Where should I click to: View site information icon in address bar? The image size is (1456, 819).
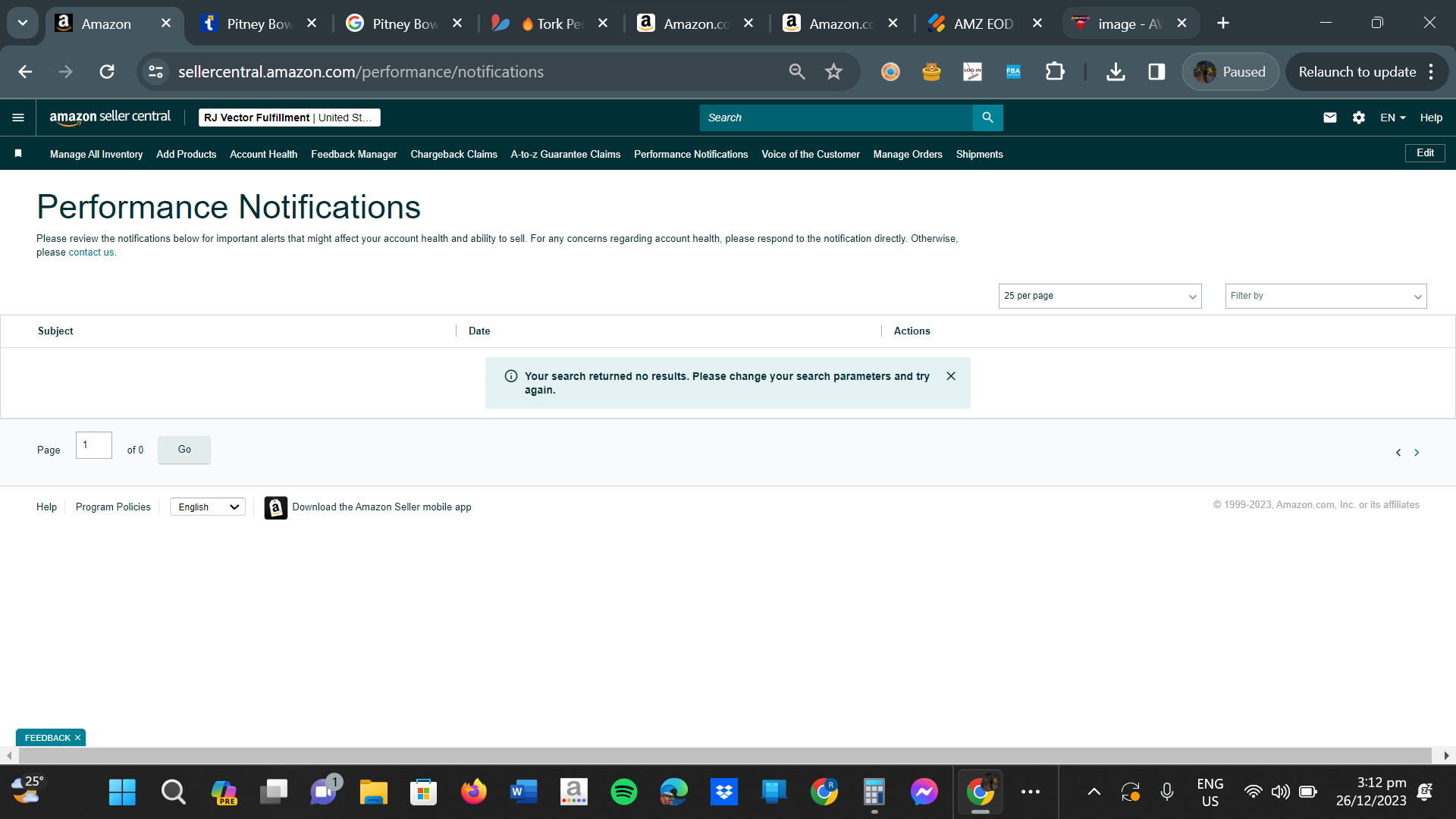(x=155, y=72)
